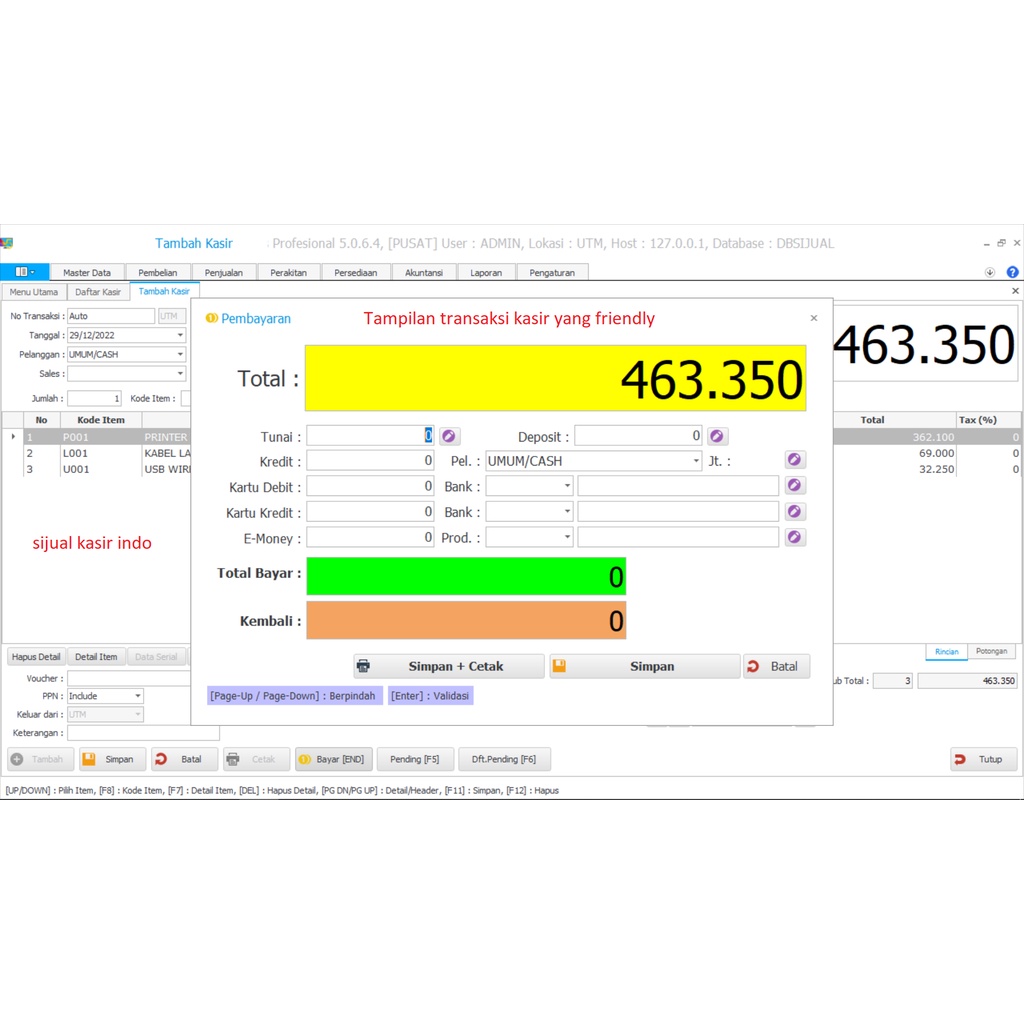Switch to the Potongan tab
This screenshot has width=1024, height=1024.
pyautogui.click(x=991, y=651)
